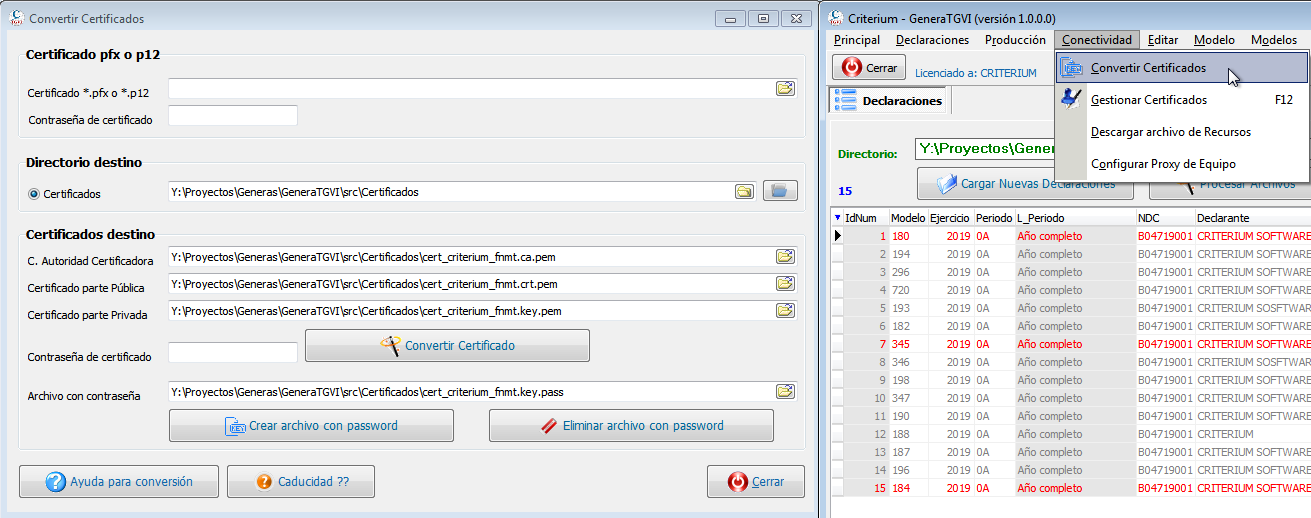The width and height of the screenshot is (1311, 518).
Task: Click Crear archivo con password button
Action: (311, 425)
